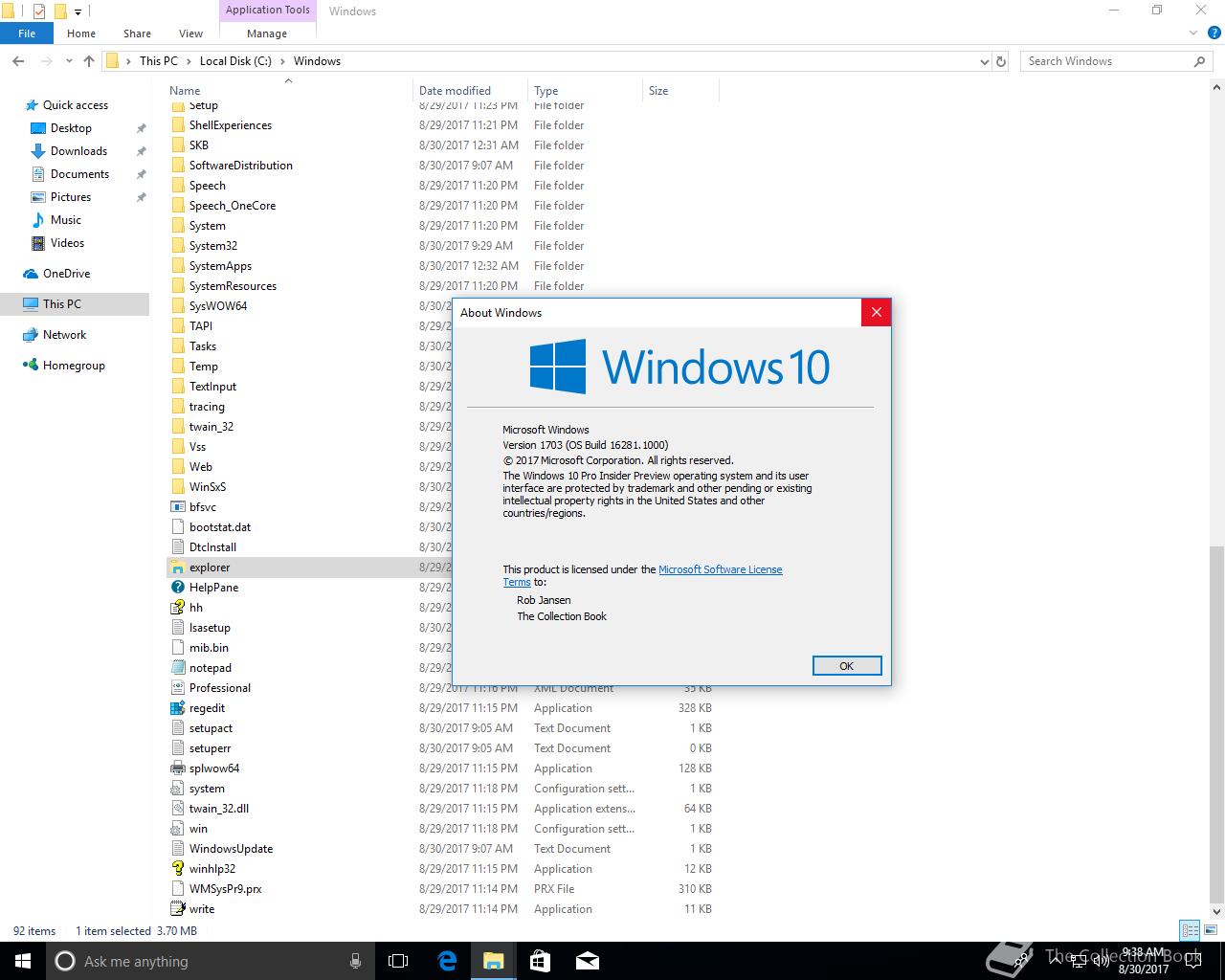Open Quick access in navigation pane
This screenshot has width=1225, height=980.
point(76,105)
